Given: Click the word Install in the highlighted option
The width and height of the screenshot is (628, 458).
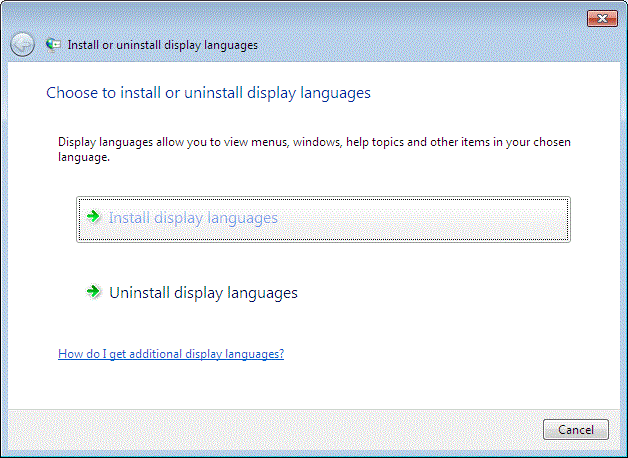Looking at the screenshot, I should (129, 218).
